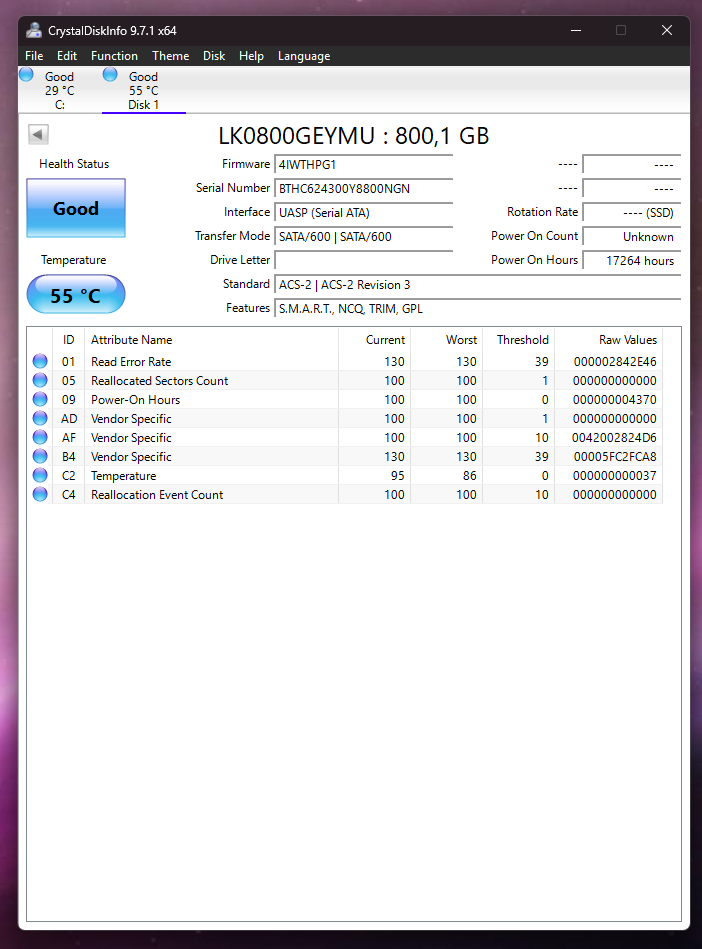Viewport: 702px width, 949px height.
Task: Click the ID column header
Action: coord(68,340)
